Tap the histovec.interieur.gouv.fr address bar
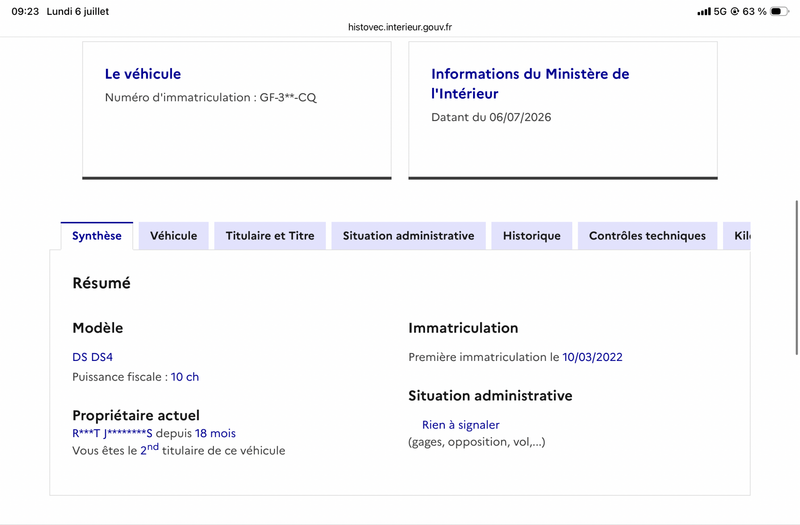This screenshot has width=800, height=525. [x=400, y=27]
